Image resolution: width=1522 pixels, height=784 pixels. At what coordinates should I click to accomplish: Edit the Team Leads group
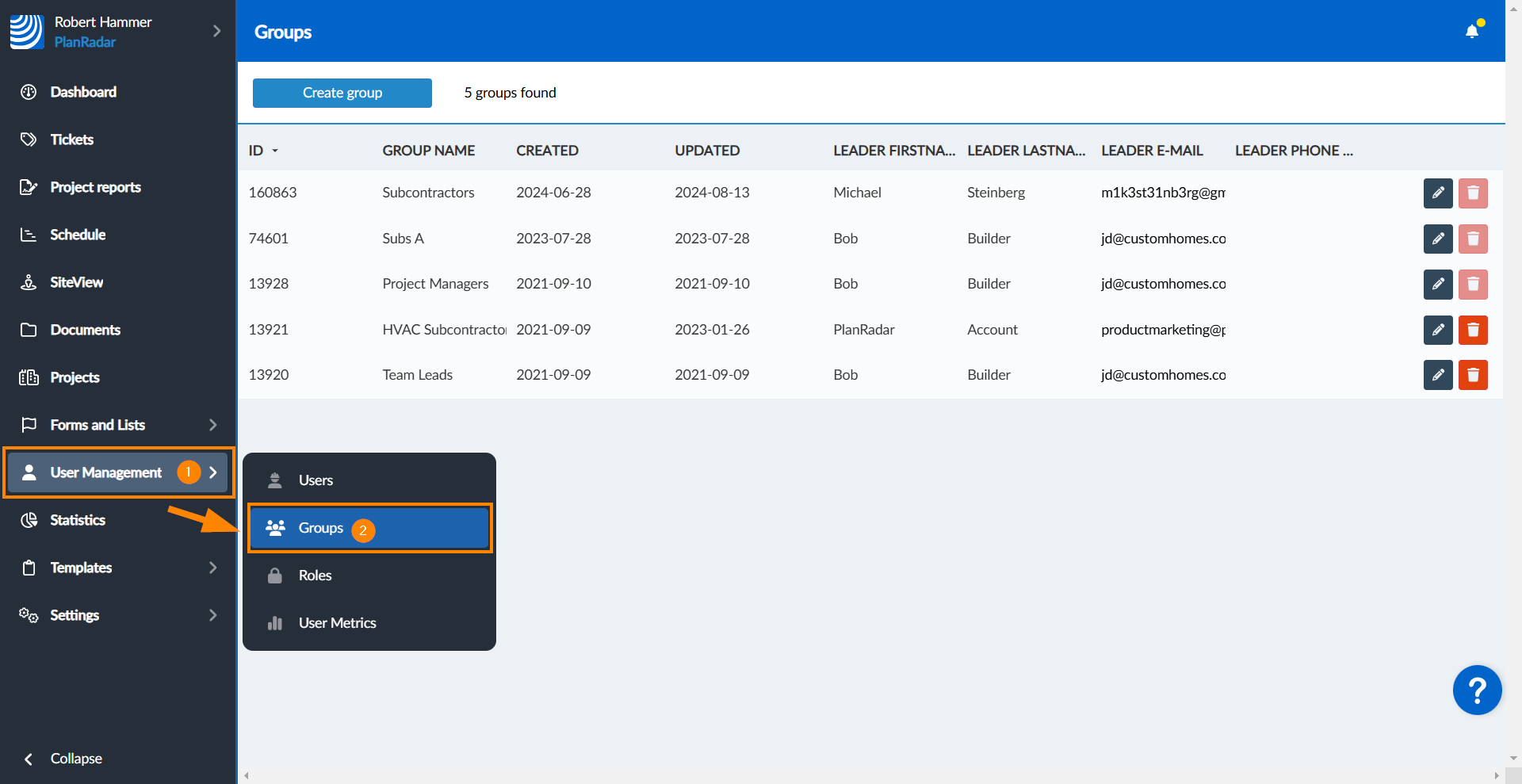(x=1438, y=375)
